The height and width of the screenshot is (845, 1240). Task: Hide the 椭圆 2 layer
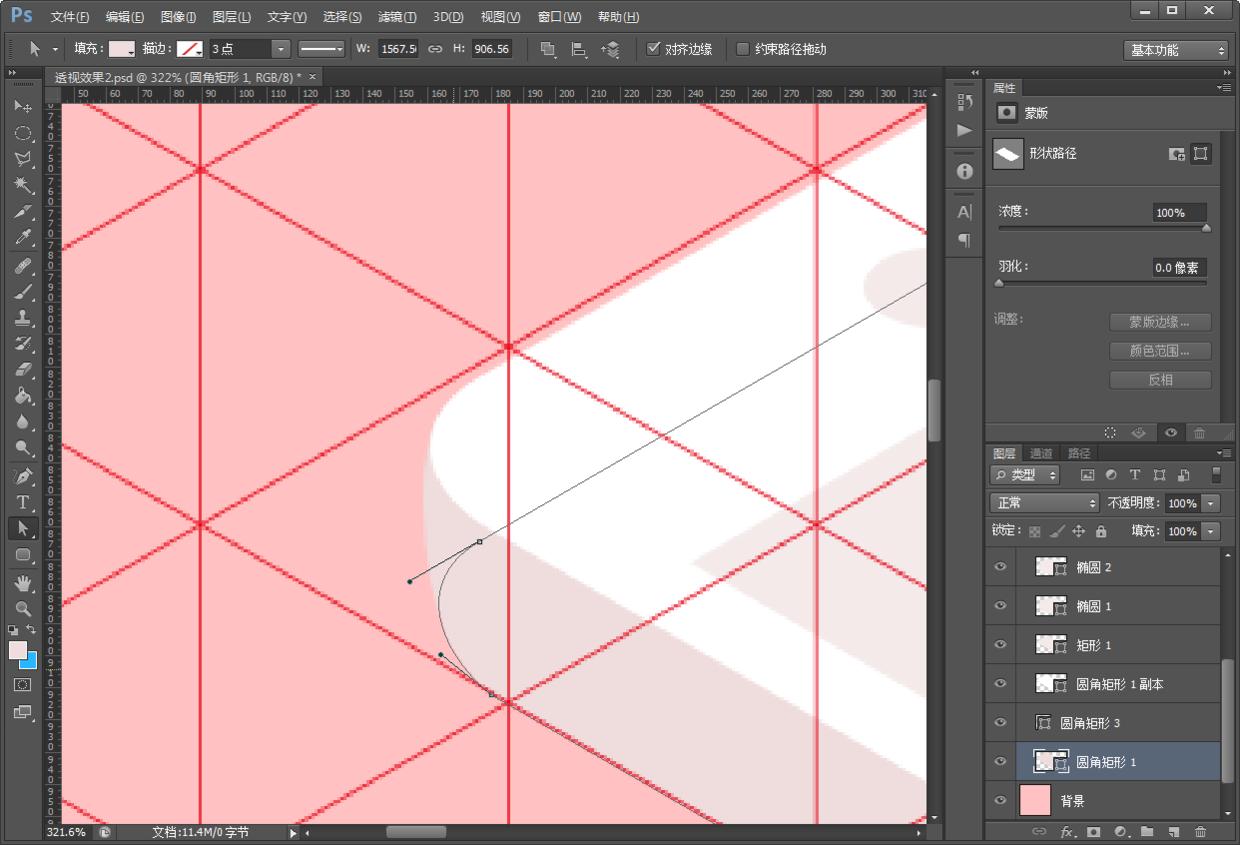point(1000,567)
